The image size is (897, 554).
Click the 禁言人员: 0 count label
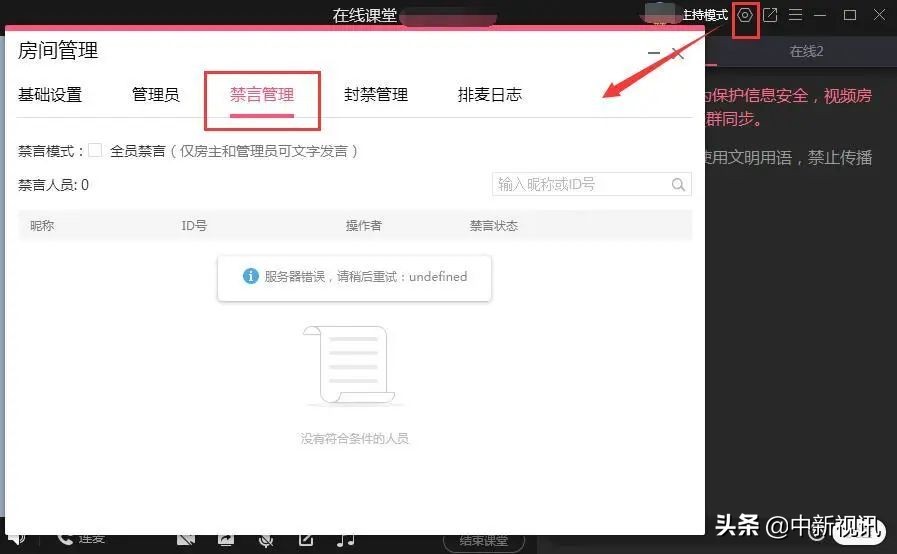click(x=53, y=185)
